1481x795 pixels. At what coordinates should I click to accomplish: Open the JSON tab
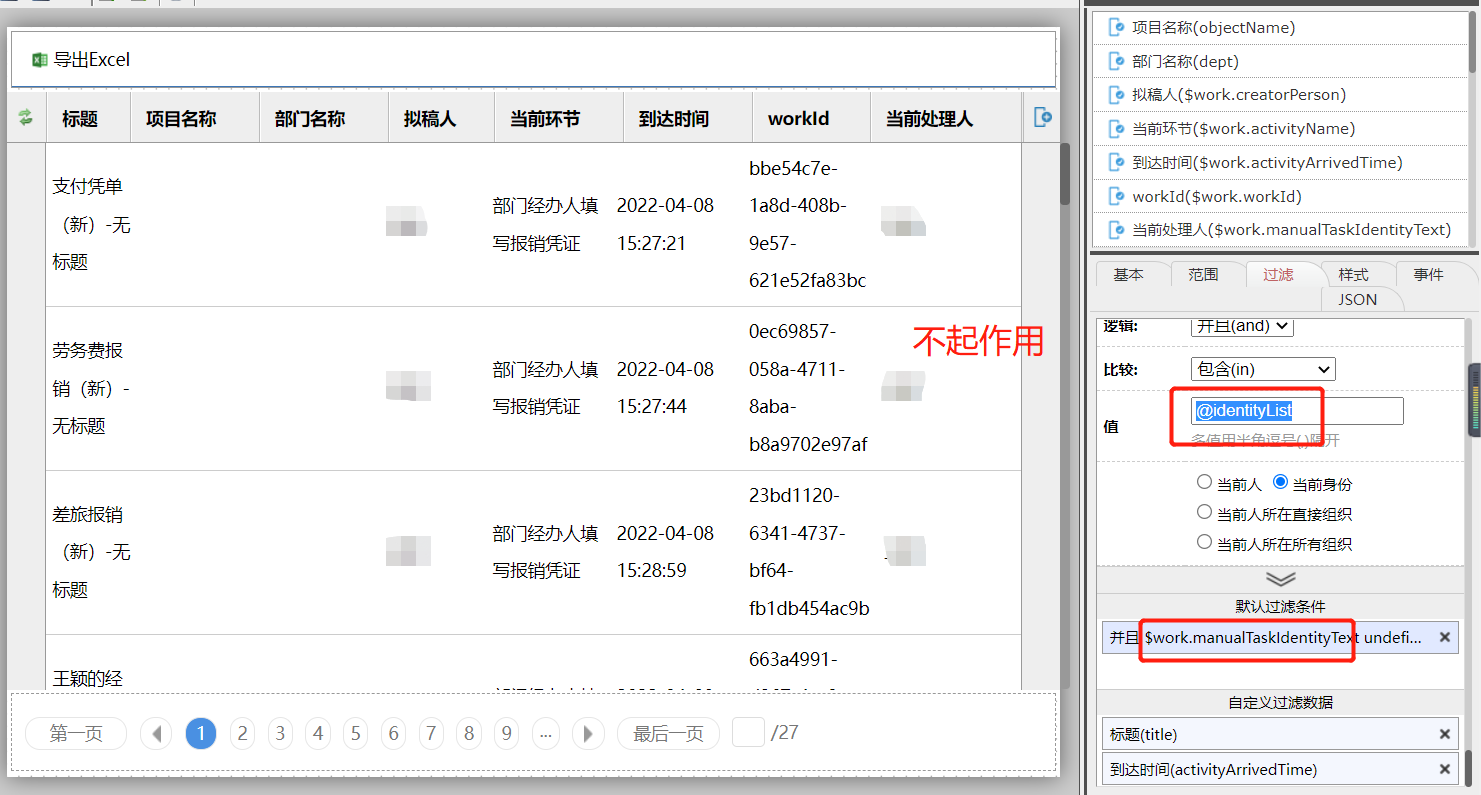click(1358, 299)
